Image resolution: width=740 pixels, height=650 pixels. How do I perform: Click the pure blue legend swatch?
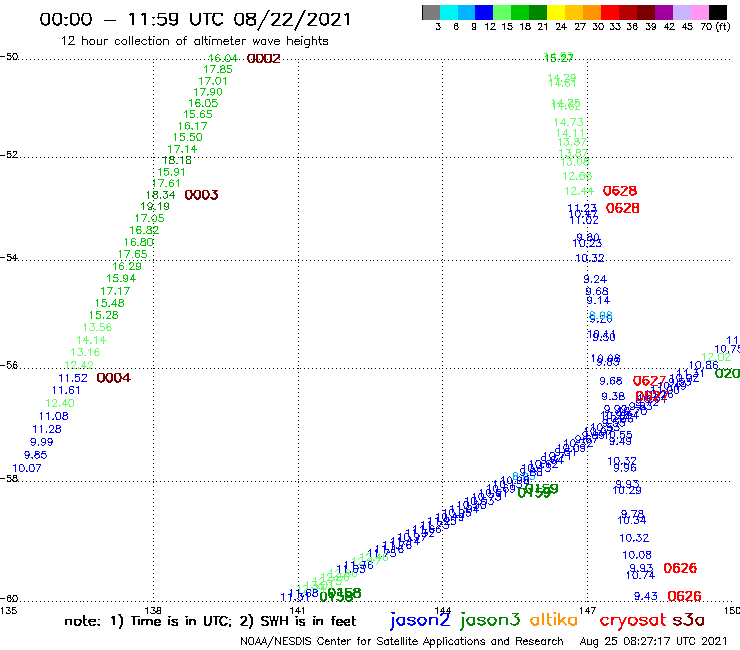pyautogui.click(x=485, y=12)
